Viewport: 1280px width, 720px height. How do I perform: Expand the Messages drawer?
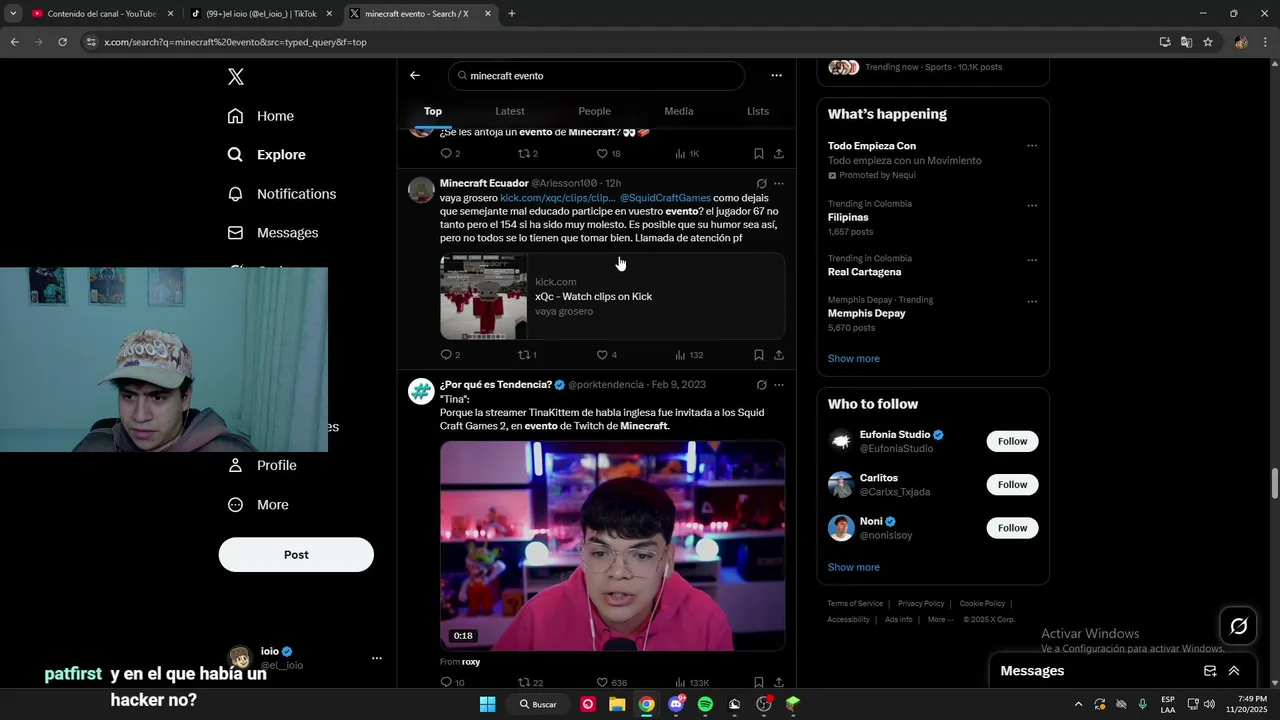[1234, 671]
